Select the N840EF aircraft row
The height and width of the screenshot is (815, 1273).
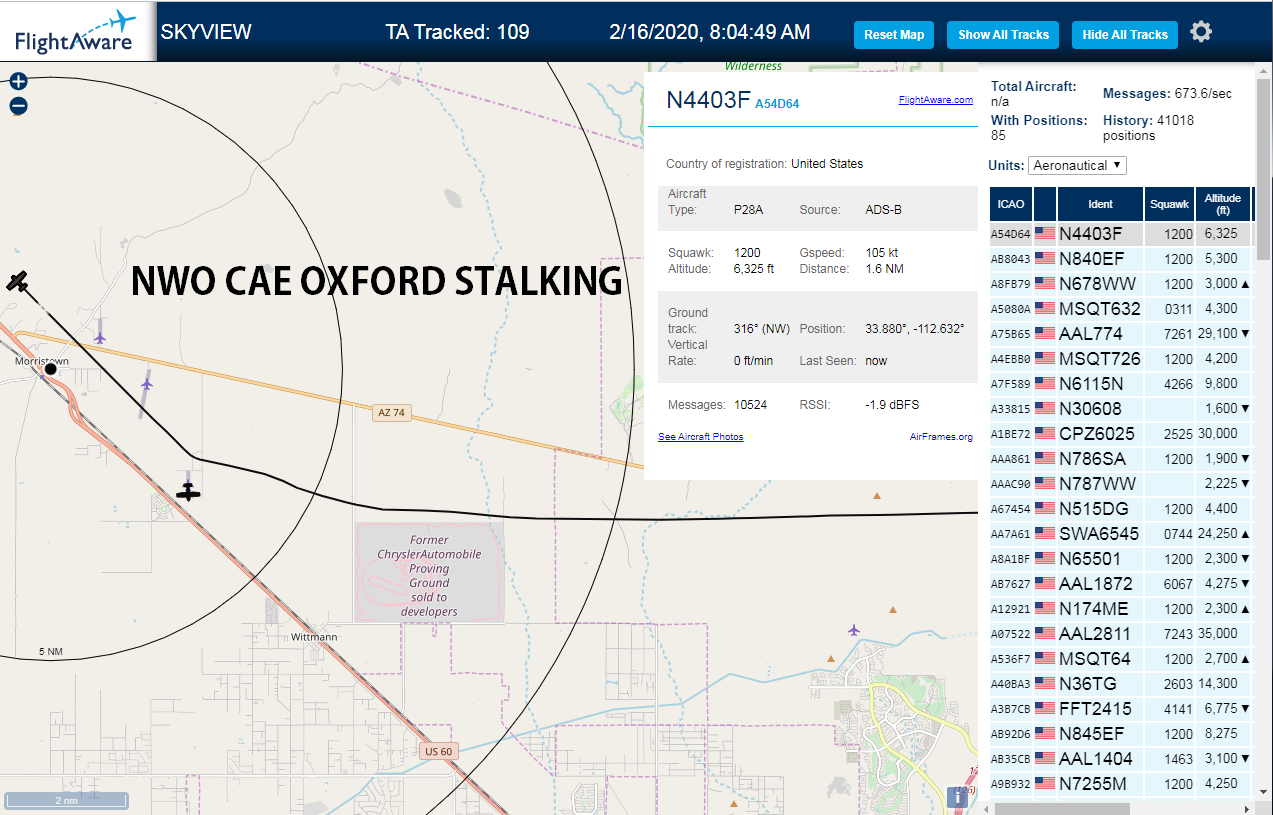pos(1120,259)
